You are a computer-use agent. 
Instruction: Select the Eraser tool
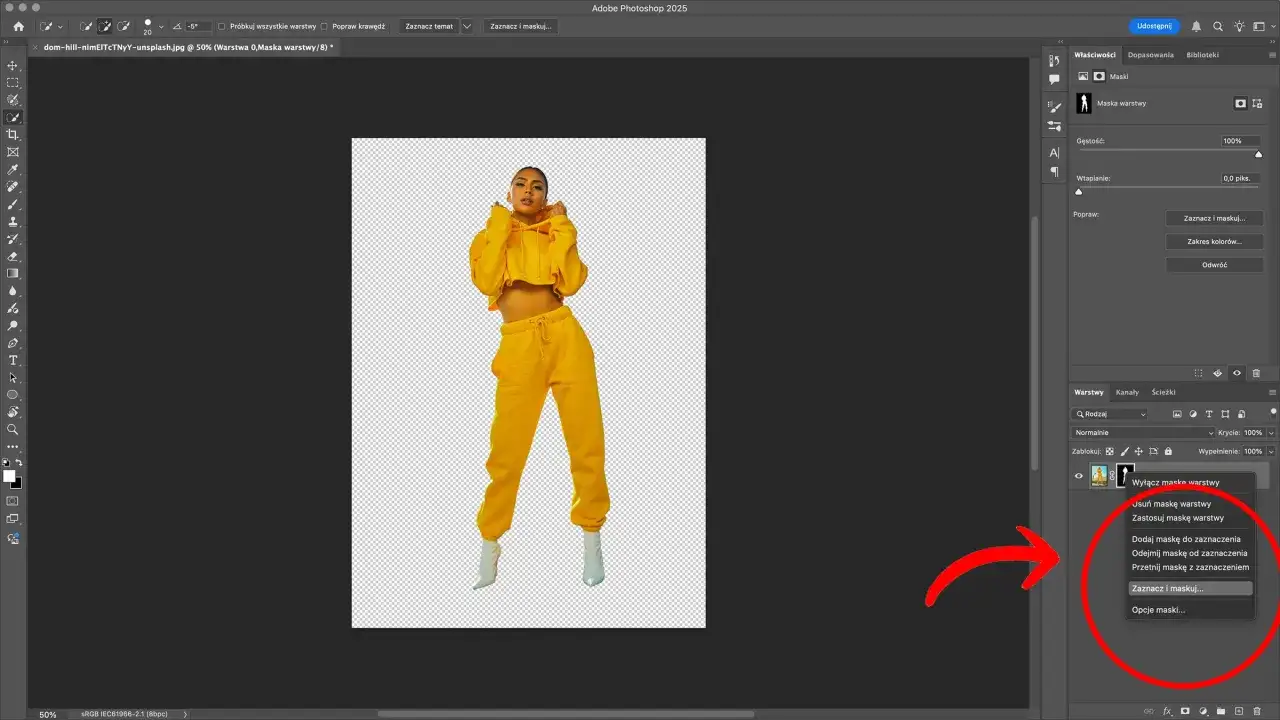coord(13,258)
